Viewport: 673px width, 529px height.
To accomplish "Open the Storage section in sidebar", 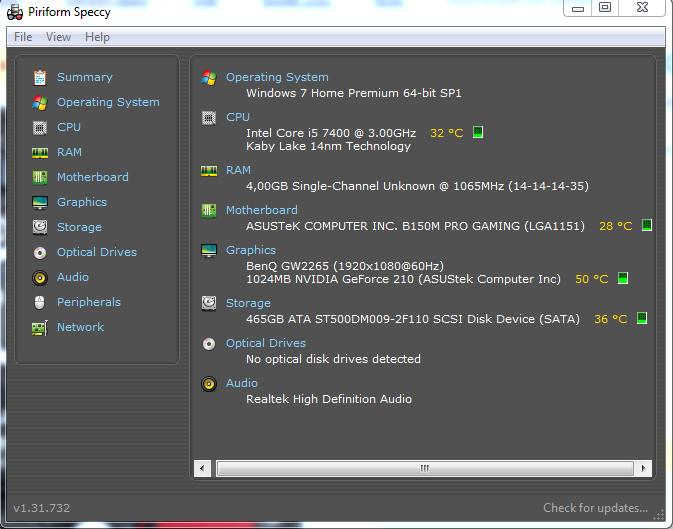I will pos(79,227).
